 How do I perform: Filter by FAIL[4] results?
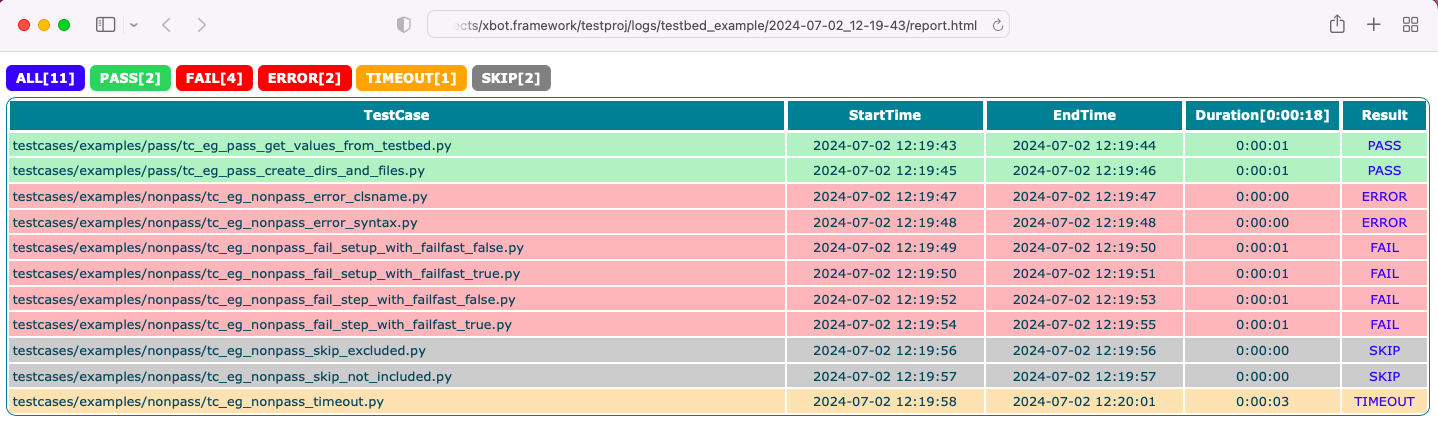214,78
